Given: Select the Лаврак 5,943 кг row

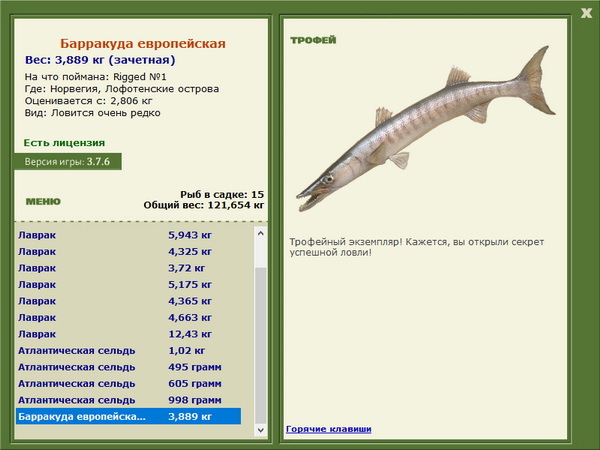Looking at the screenshot, I should (128, 235).
